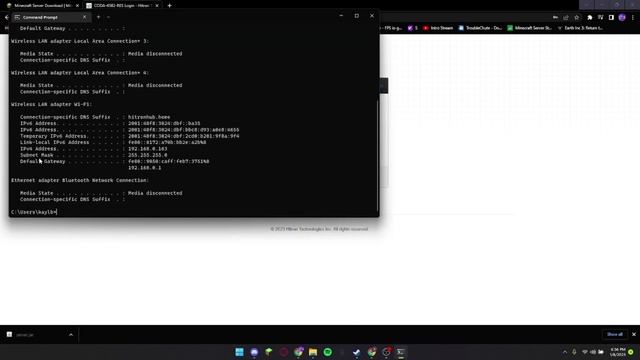
Task: Click Ethernet adapter Bluetooth Network Connection heading
Action: pyautogui.click(x=80, y=180)
